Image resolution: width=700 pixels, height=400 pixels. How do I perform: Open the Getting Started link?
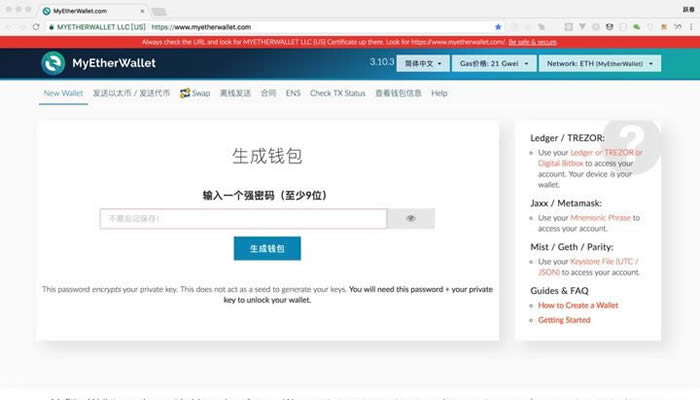click(x=564, y=320)
